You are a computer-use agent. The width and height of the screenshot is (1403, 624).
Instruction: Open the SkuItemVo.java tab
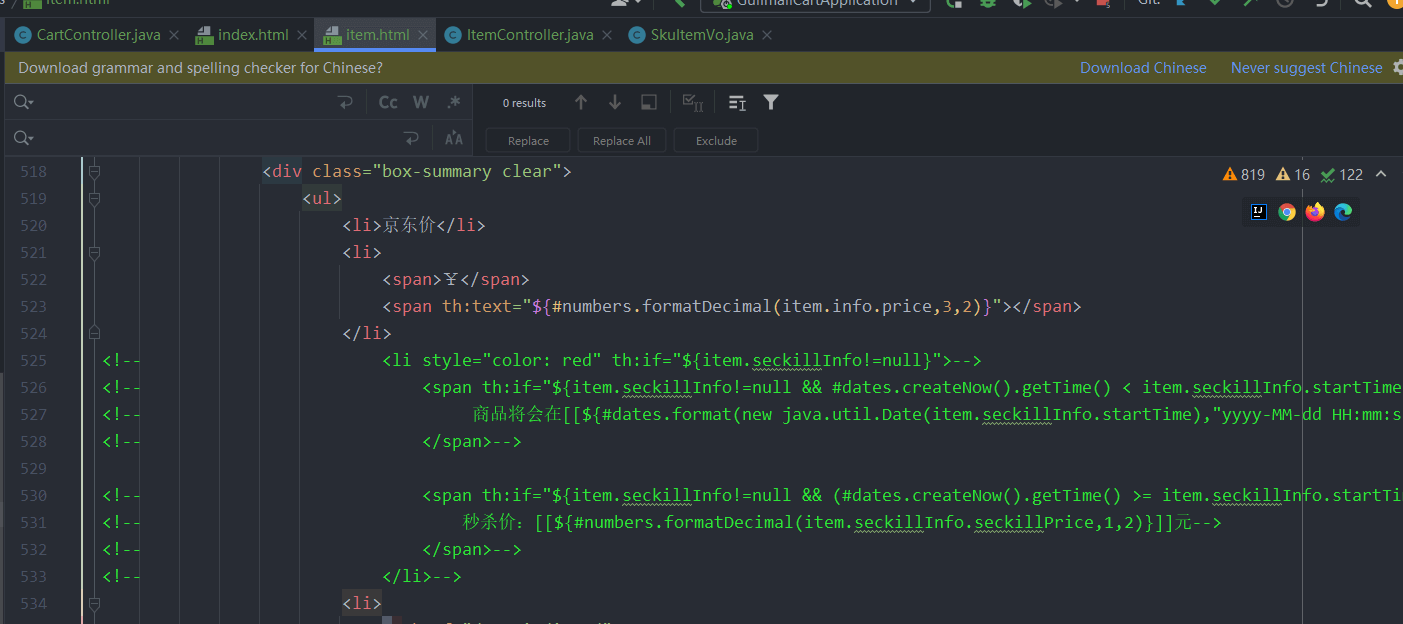pos(701,35)
